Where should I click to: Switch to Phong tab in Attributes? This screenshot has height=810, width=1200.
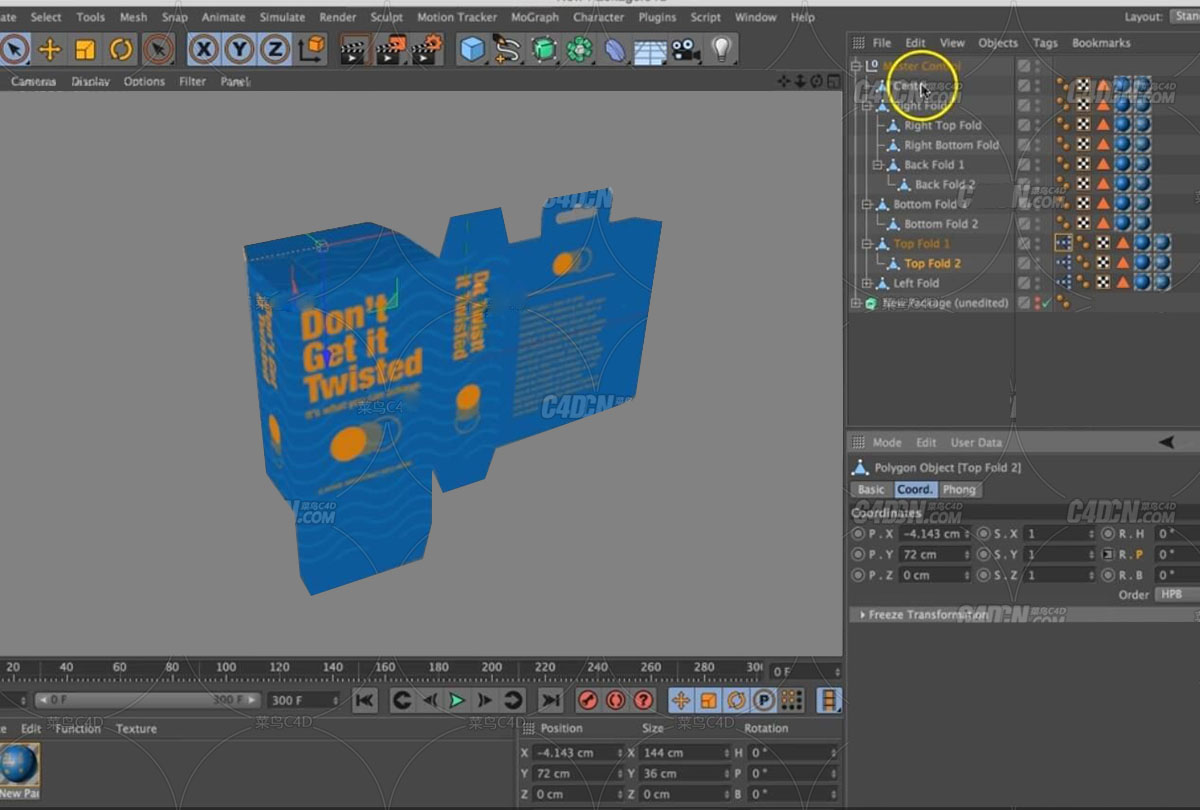[959, 490]
